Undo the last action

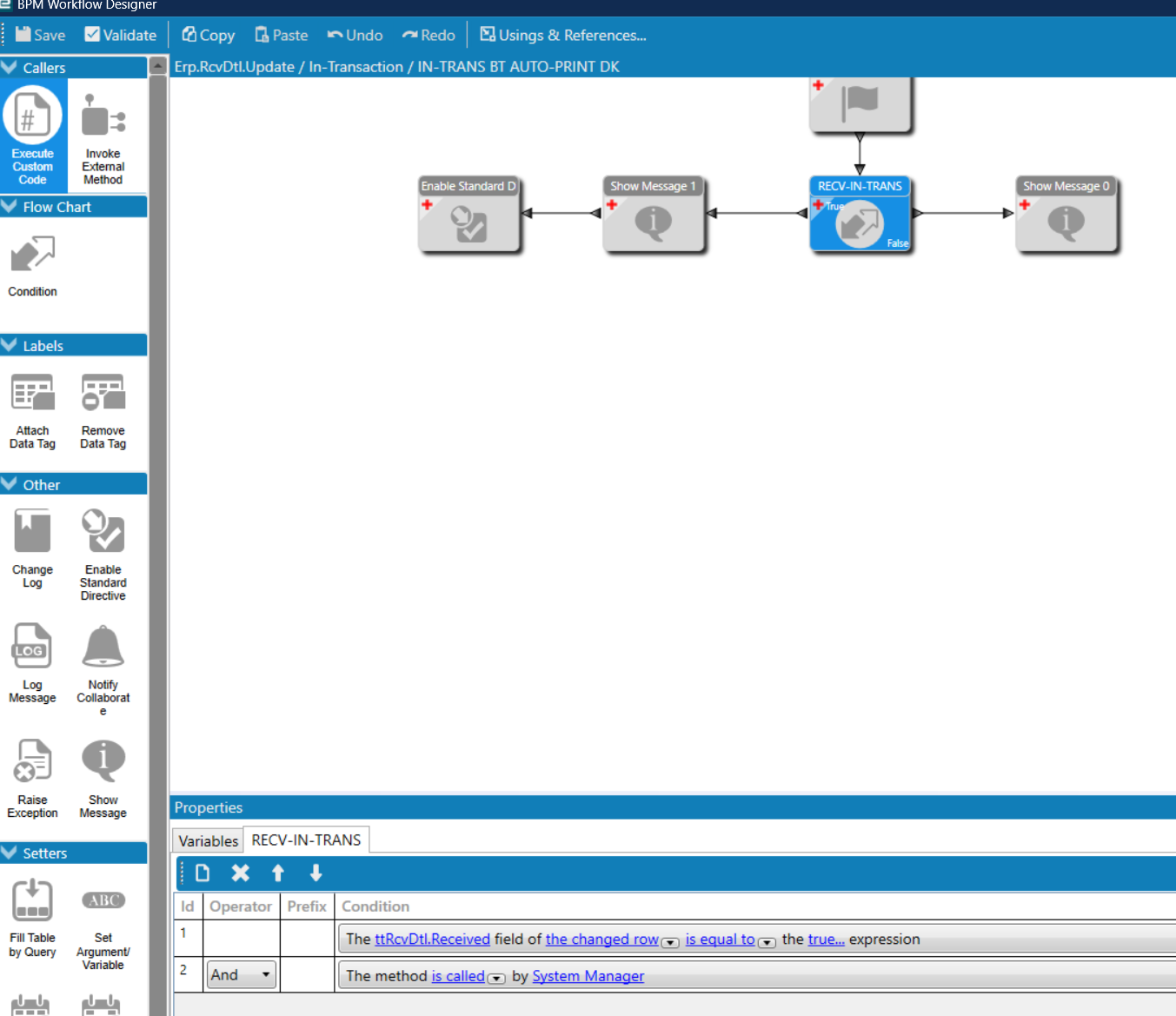355,35
